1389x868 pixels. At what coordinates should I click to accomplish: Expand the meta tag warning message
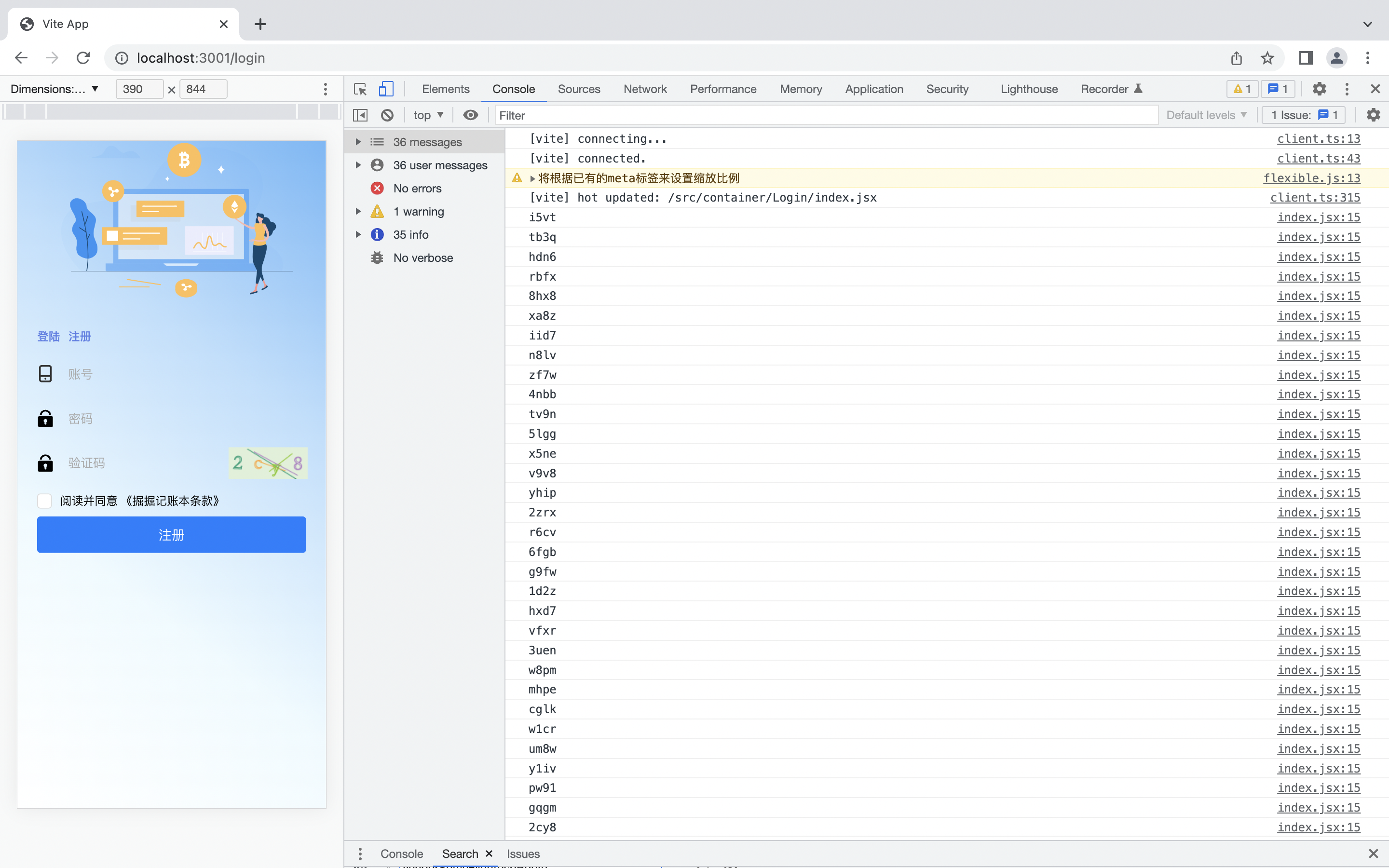(532, 178)
